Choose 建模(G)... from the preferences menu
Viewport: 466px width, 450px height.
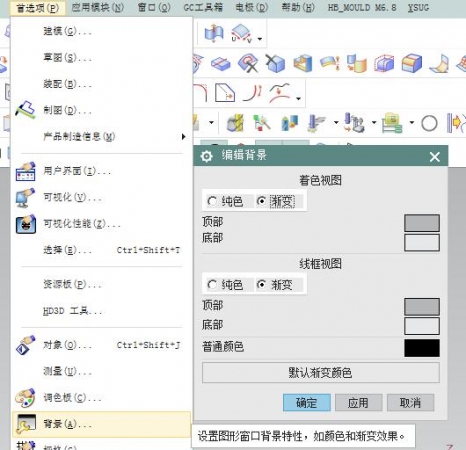pos(102,31)
